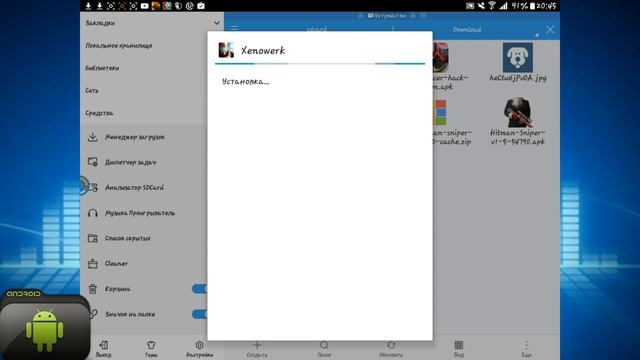Screen dimensions: 640x360
Task: Toggle the Значок на папке switch
Action: pos(200,314)
